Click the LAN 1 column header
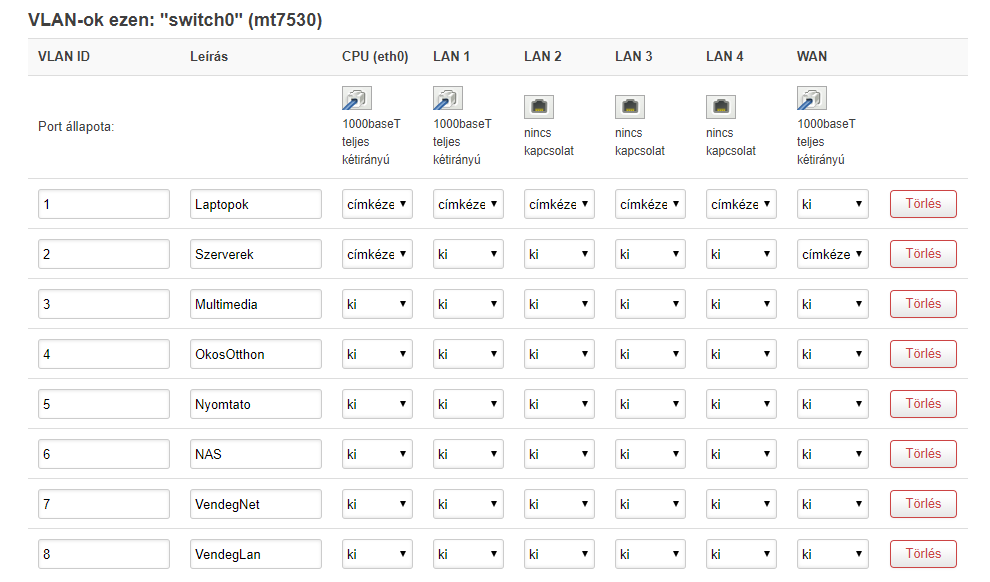This screenshot has width=990, height=582. tap(451, 56)
